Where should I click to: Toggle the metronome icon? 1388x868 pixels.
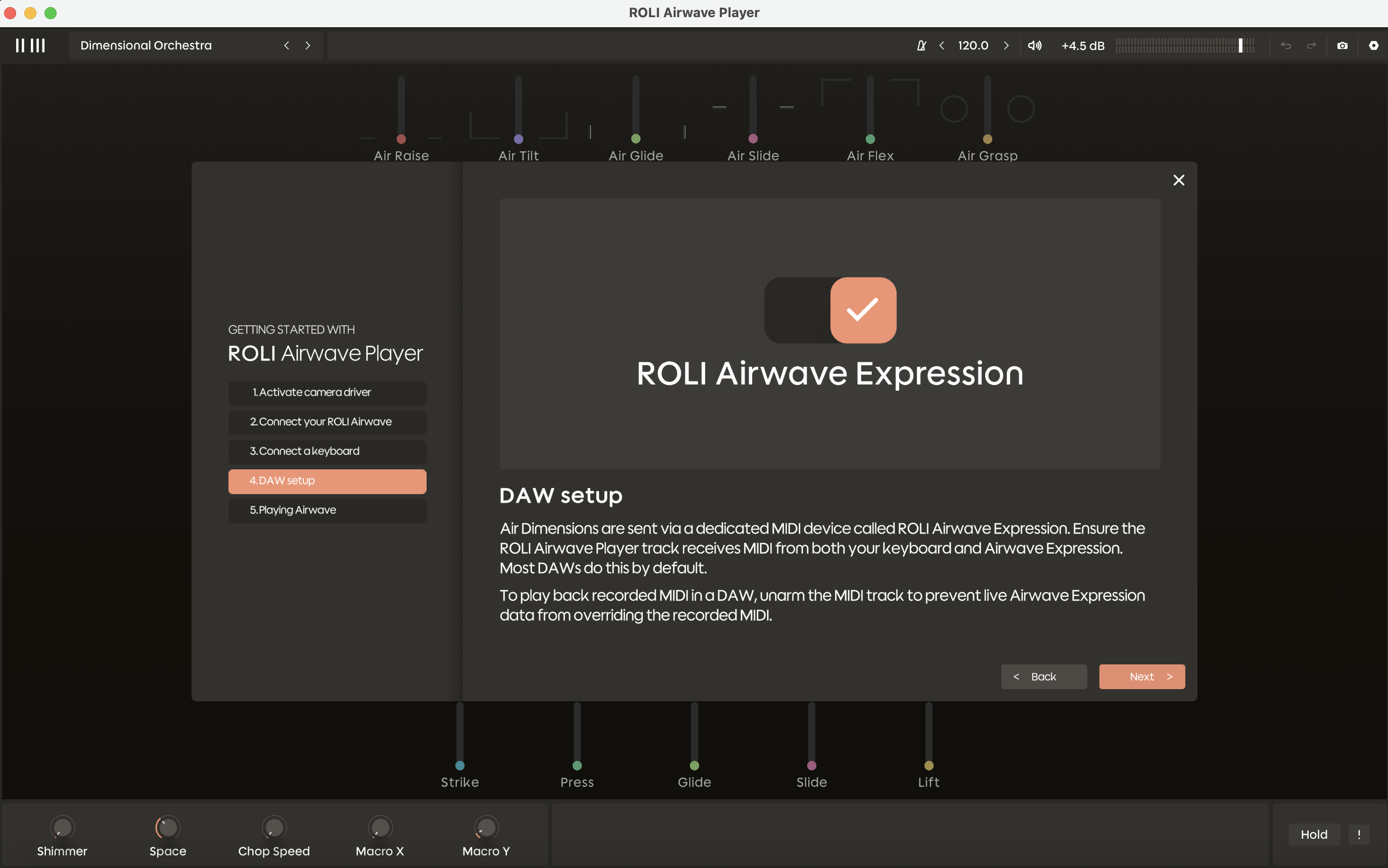pos(921,45)
